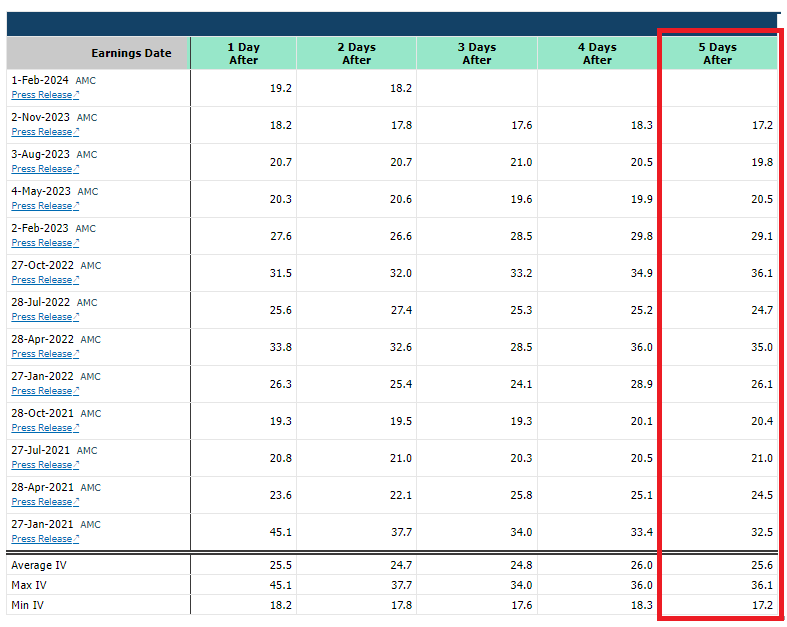Select the 27-Jan-2021 earnings date text
This screenshot has width=787, height=627.
42,525
